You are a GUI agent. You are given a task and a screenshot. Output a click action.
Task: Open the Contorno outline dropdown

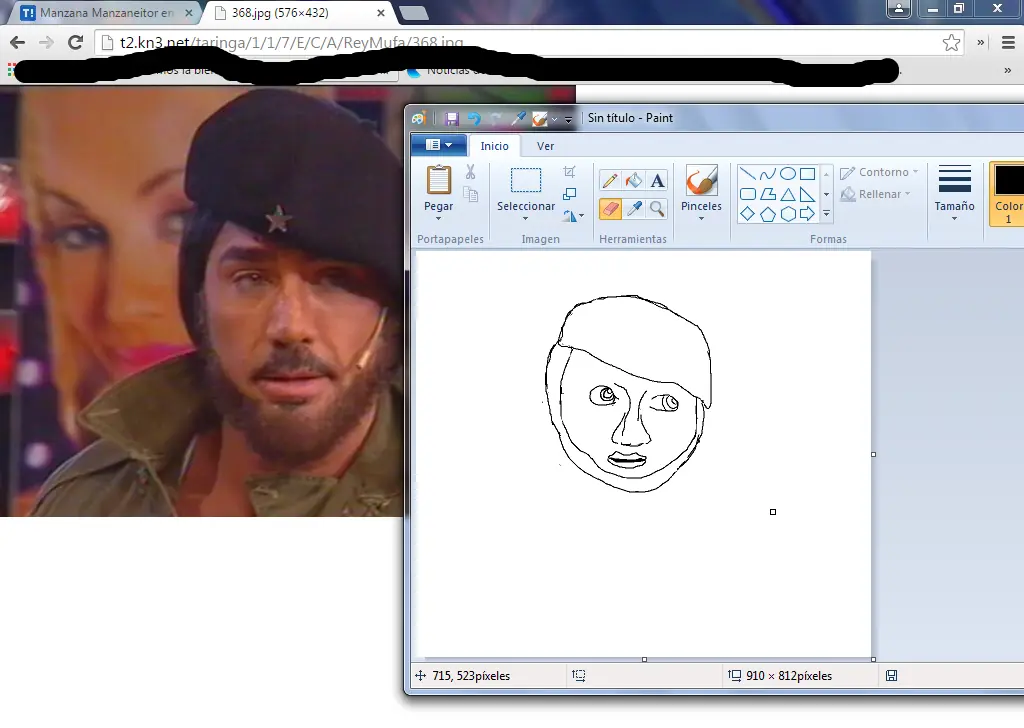pyautogui.click(x=879, y=172)
